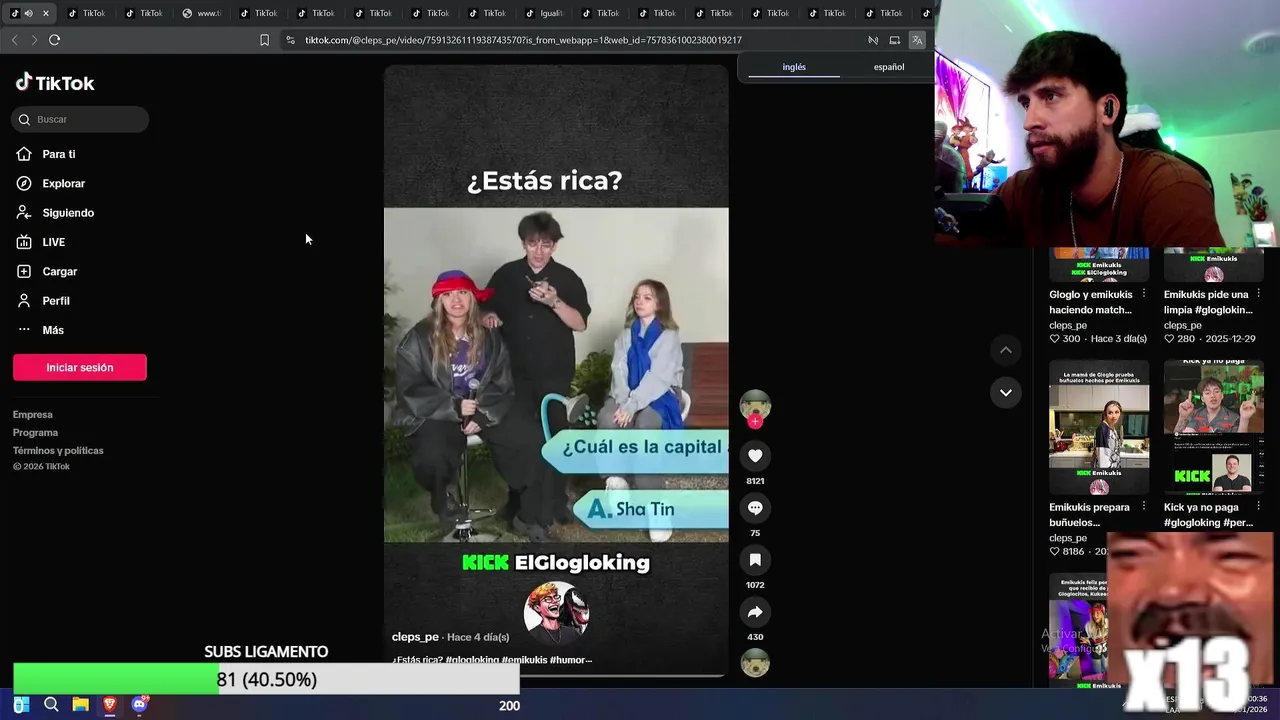The height and width of the screenshot is (720, 1280).
Task: Click the #glogloking hashtag in the caption
Action: coord(472,660)
